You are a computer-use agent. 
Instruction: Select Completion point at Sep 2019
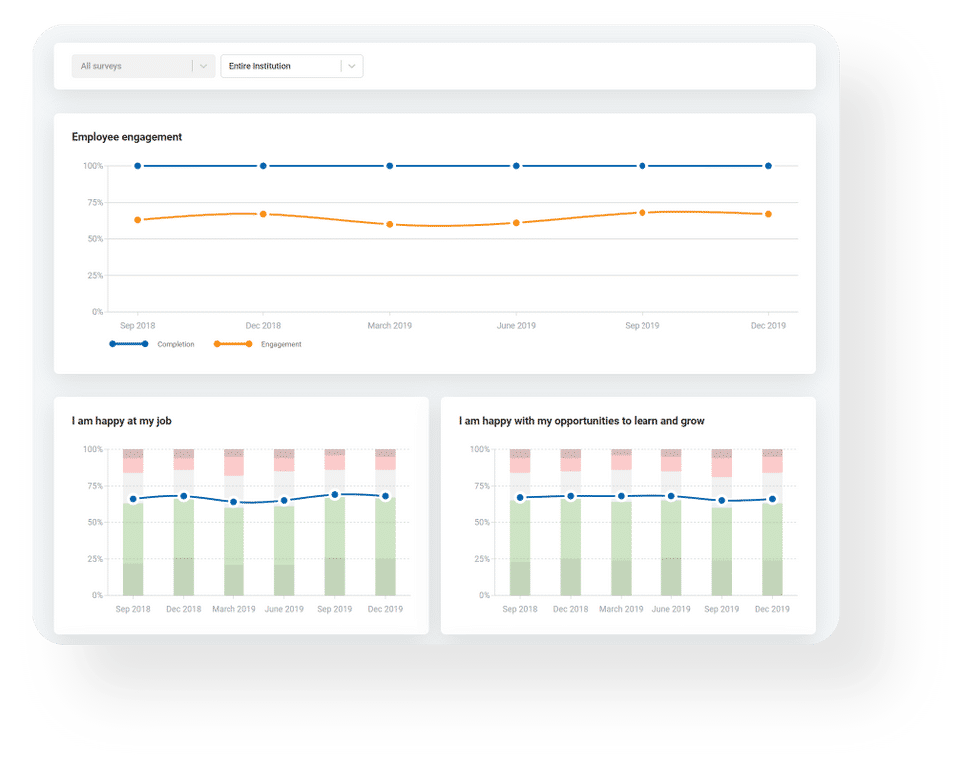pos(642,166)
